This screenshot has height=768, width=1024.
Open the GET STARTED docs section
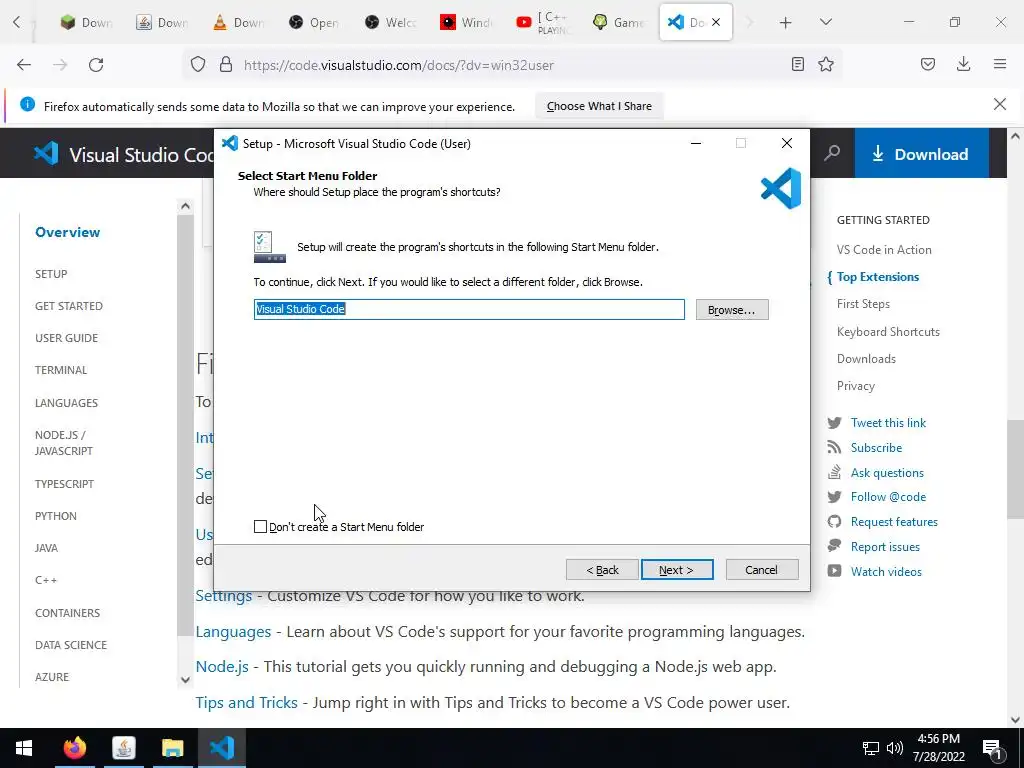(x=69, y=306)
